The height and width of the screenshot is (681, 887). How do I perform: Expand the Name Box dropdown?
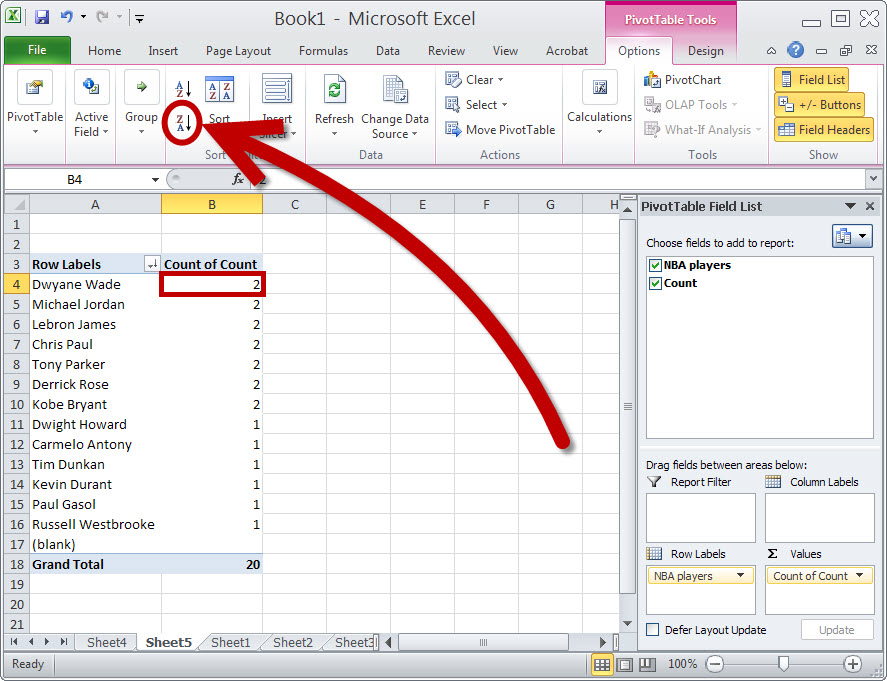pyautogui.click(x=155, y=180)
